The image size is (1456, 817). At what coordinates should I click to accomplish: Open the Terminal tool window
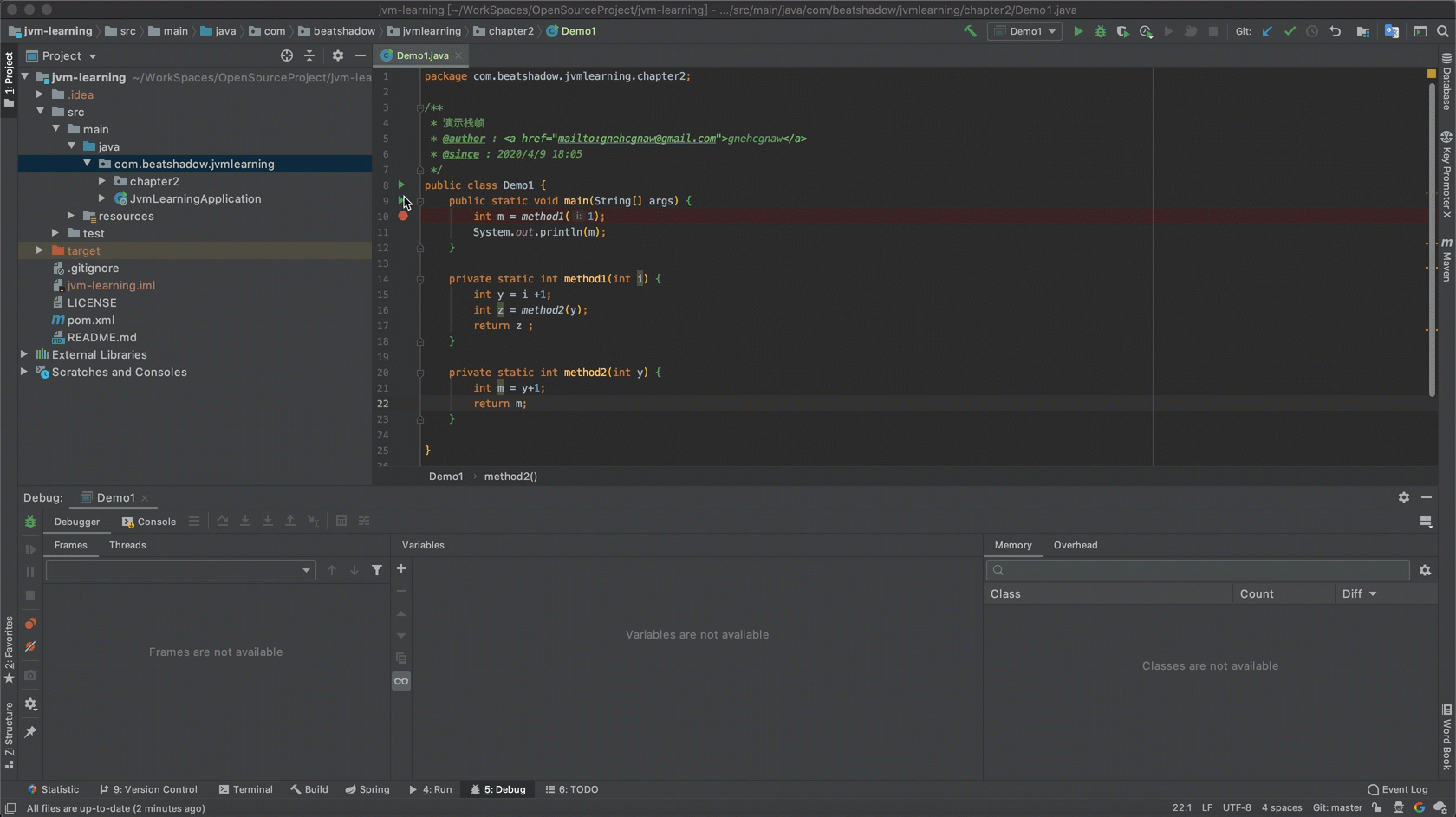tap(246, 789)
